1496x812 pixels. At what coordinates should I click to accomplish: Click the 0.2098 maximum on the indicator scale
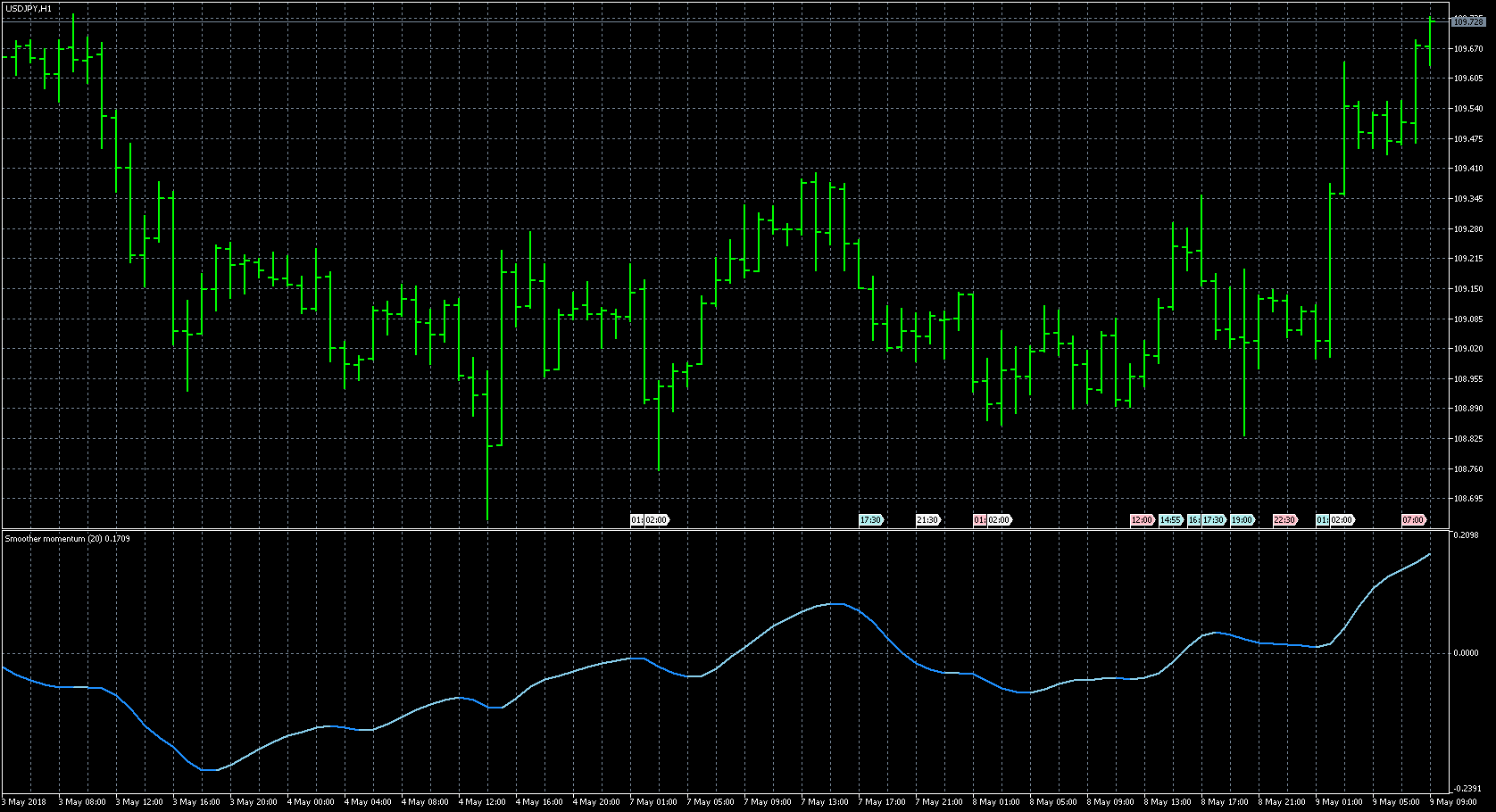point(1466,535)
